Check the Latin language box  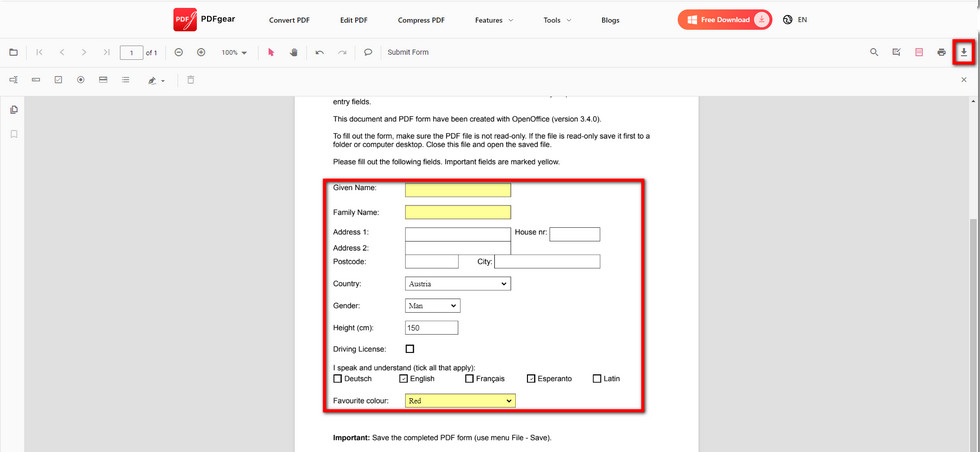(x=597, y=379)
